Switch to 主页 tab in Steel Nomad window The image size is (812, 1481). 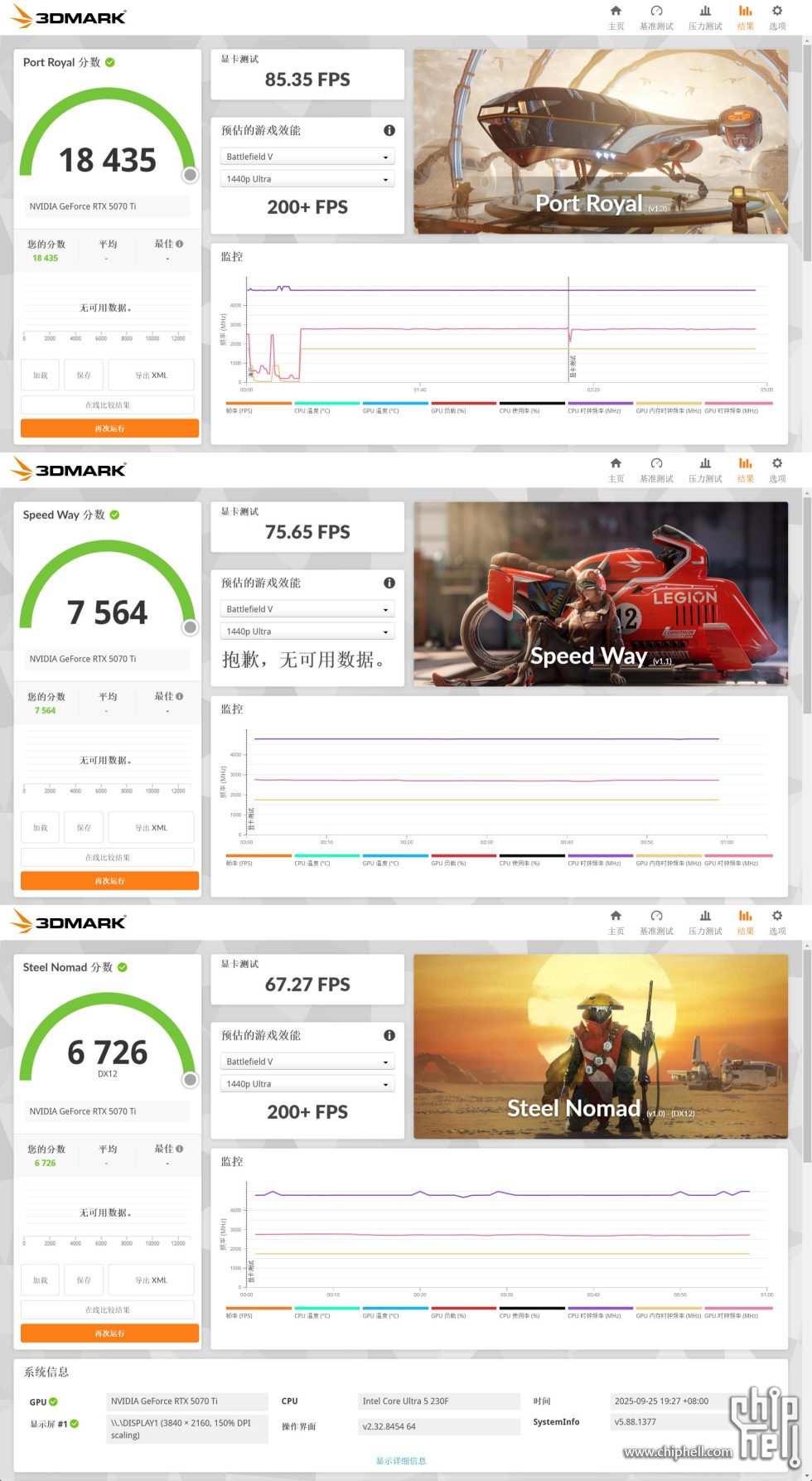coord(616,922)
